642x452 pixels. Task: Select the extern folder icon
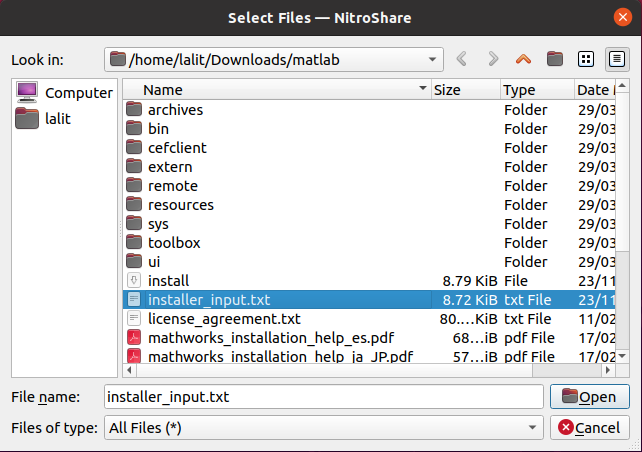coord(134,166)
